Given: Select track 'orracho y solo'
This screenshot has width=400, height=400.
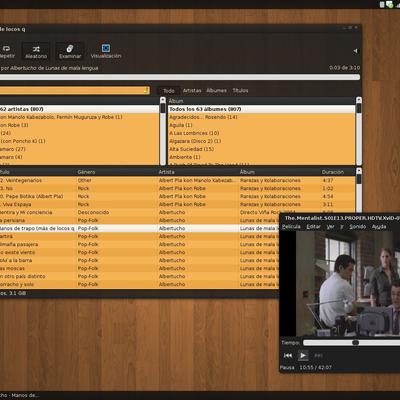Looking at the screenshot, I should [x=139, y=284].
